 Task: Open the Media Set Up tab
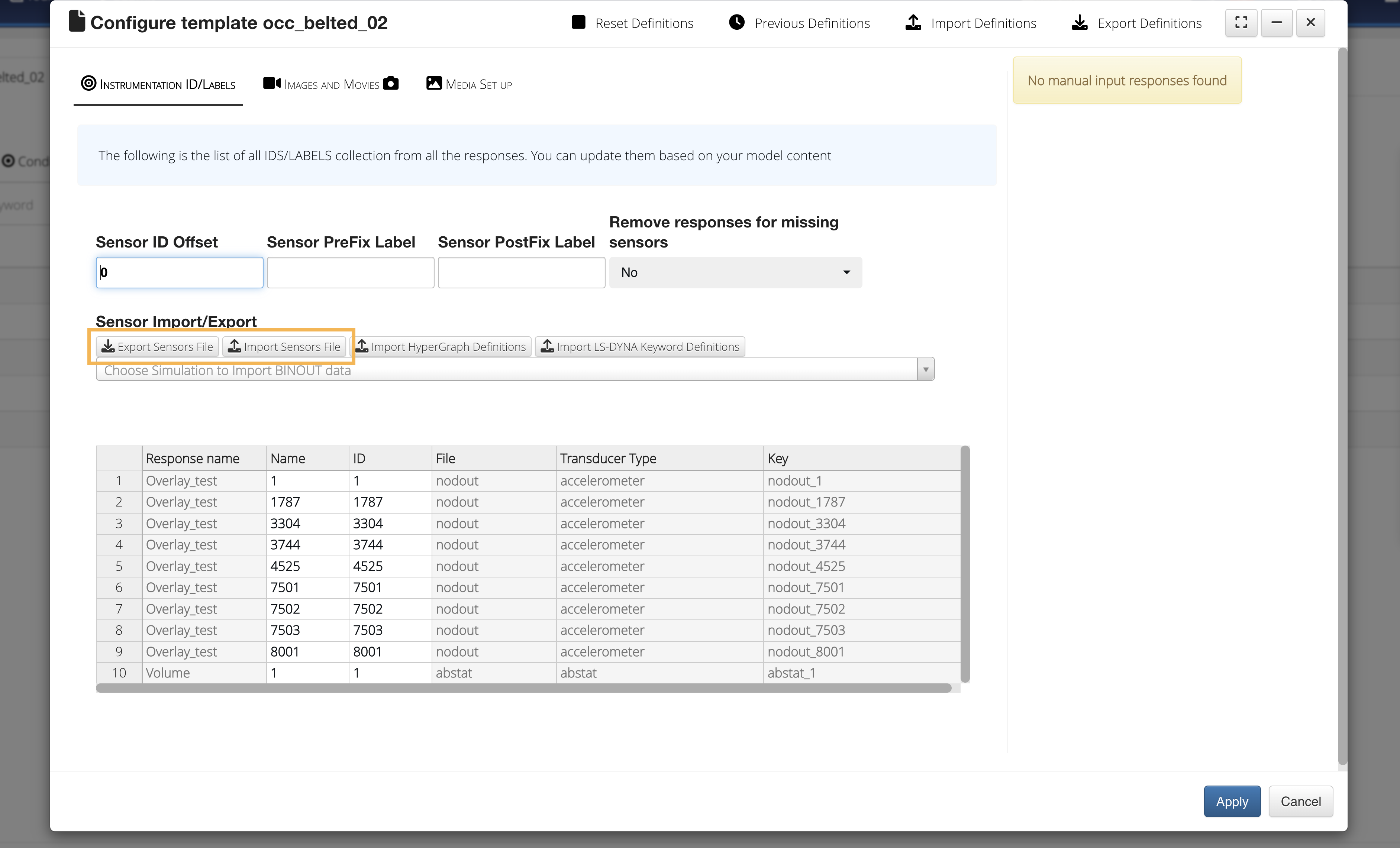pyautogui.click(x=469, y=85)
